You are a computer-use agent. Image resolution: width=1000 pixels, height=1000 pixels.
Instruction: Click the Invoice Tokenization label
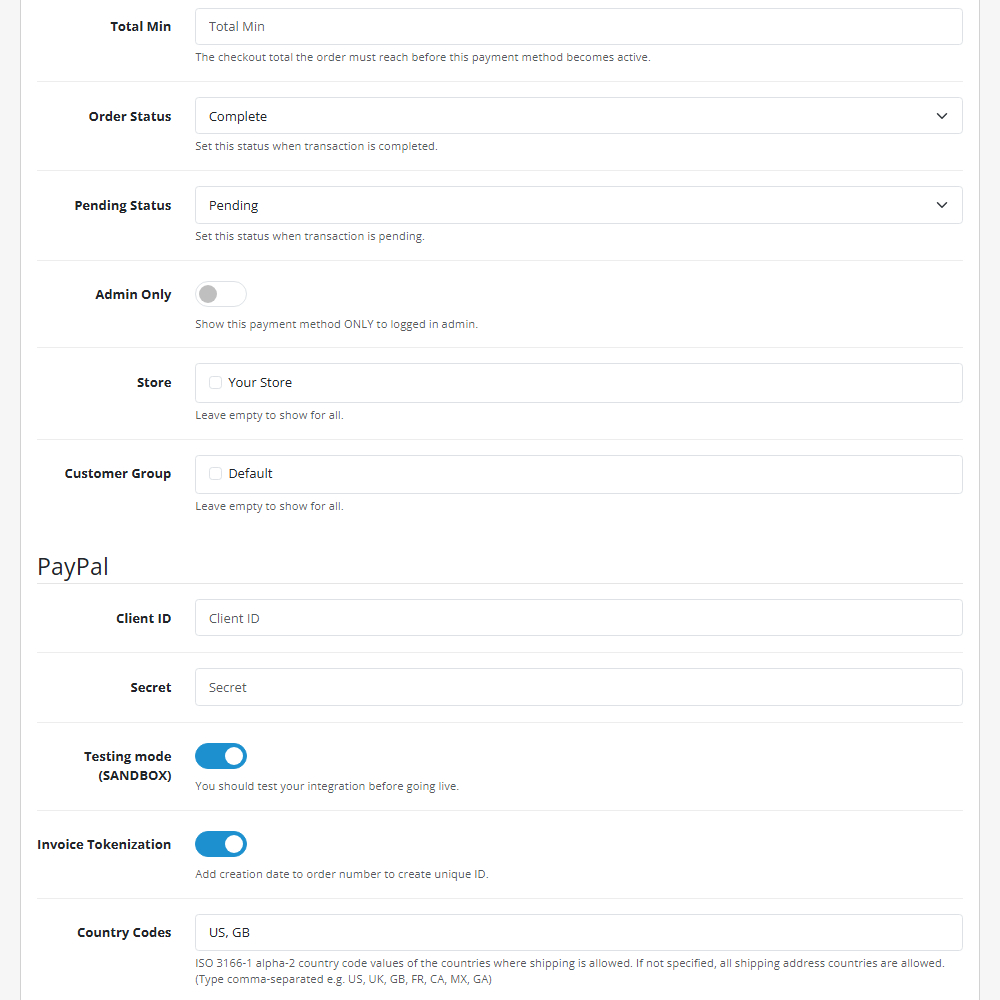[104, 844]
